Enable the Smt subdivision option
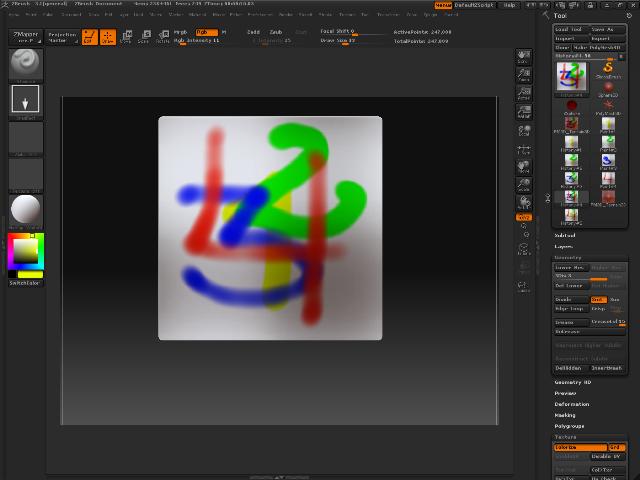The height and width of the screenshot is (480, 640). click(x=598, y=299)
